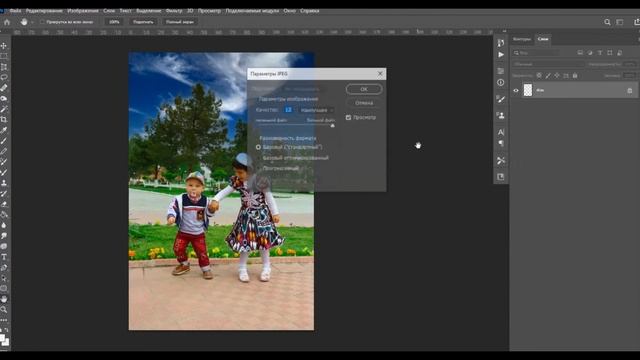Open the layer opacity dropdown
This screenshot has width=640, height=360.
[630, 64]
